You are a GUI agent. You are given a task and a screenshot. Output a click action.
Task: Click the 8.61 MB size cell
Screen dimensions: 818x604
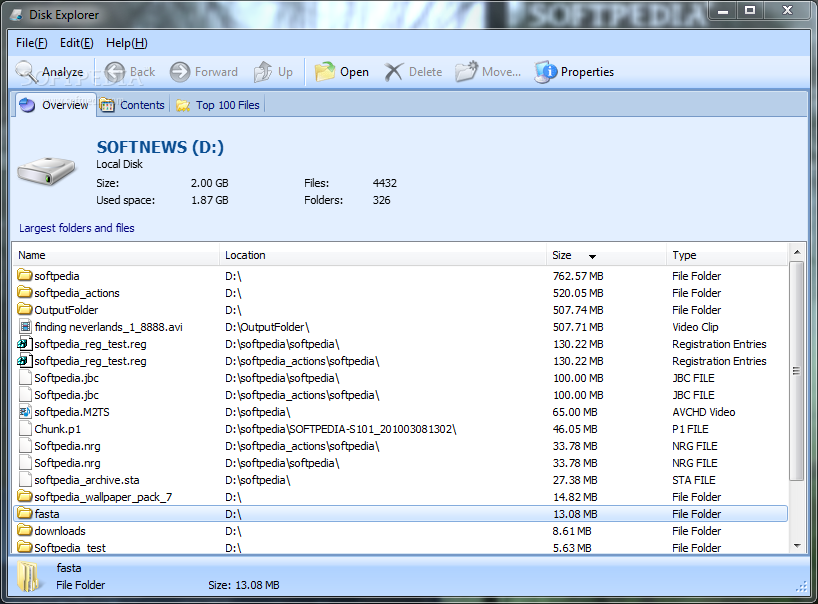point(572,531)
